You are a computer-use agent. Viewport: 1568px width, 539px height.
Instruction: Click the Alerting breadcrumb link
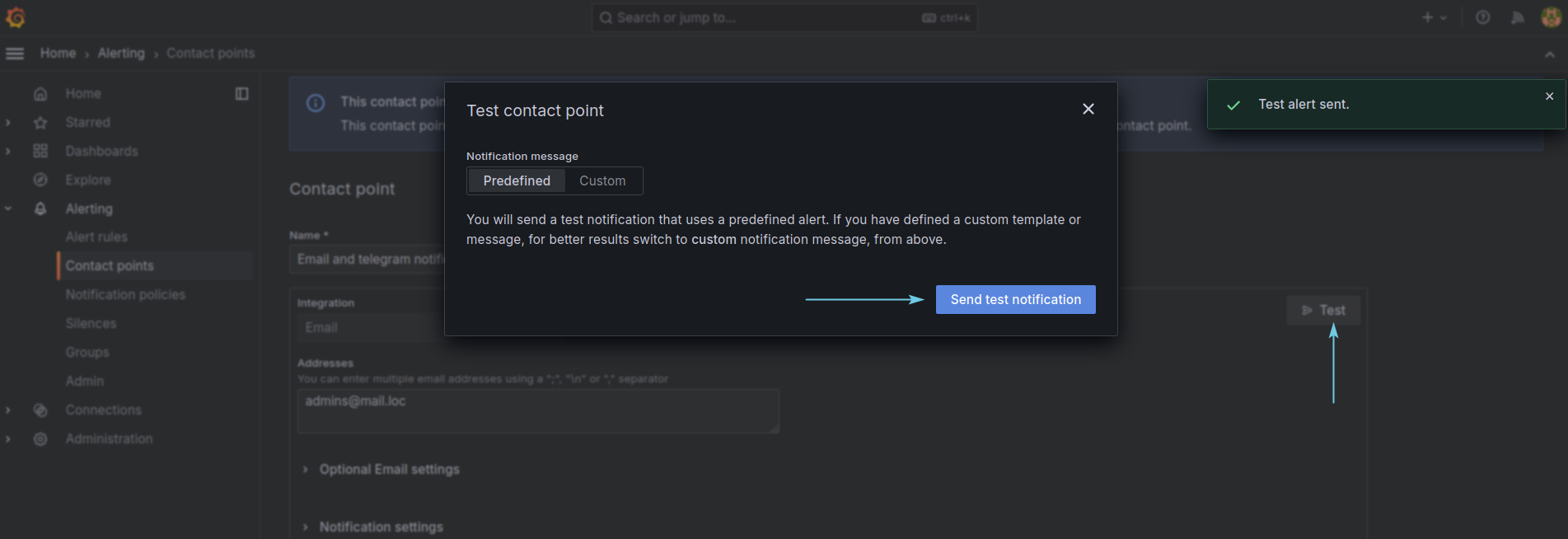click(121, 53)
